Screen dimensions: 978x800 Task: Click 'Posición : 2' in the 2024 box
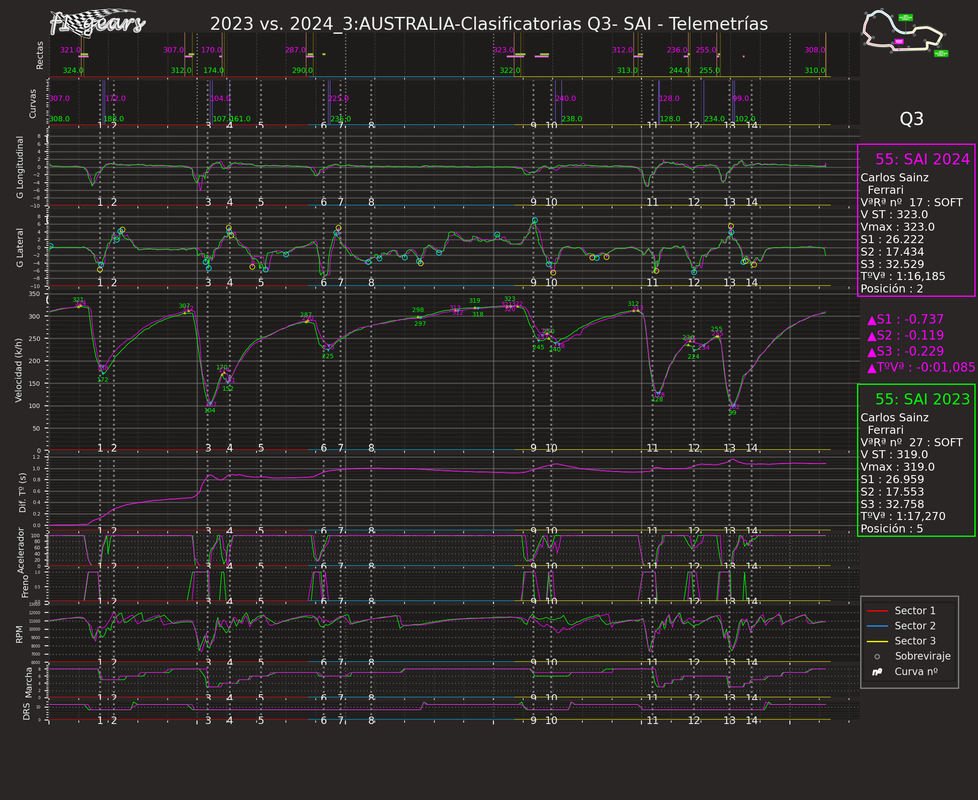coord(891,289)
